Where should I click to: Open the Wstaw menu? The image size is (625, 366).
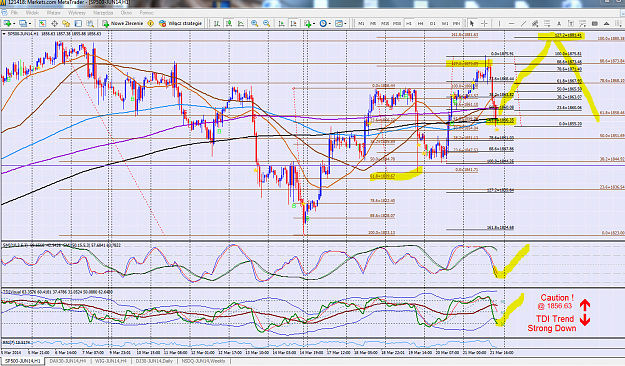tap(53, 13)
